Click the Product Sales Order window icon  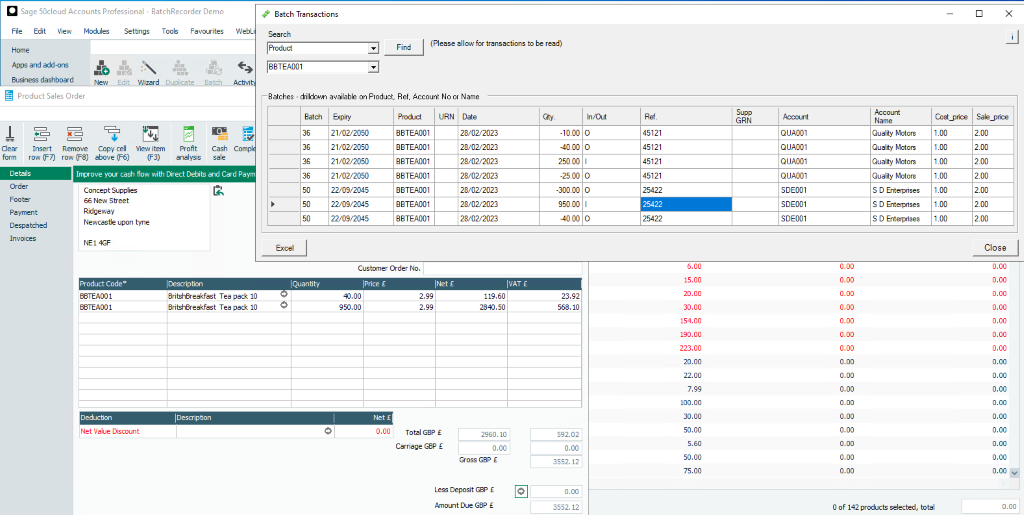pyautogui.click(x=8, y=96)
